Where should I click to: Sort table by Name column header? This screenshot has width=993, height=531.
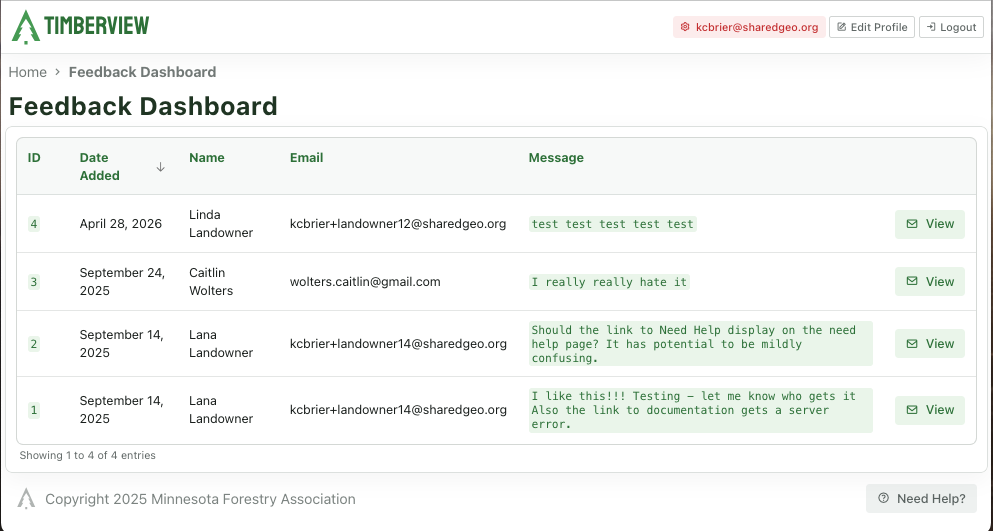click(x=206, y=158)
